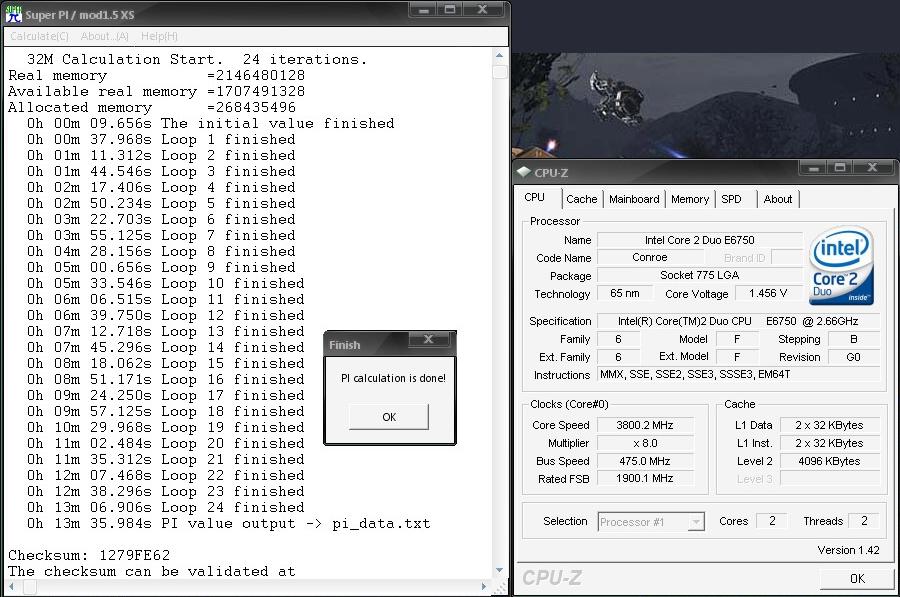Click the Super PI horizontal scrollbar thumb

click(29, 587)
